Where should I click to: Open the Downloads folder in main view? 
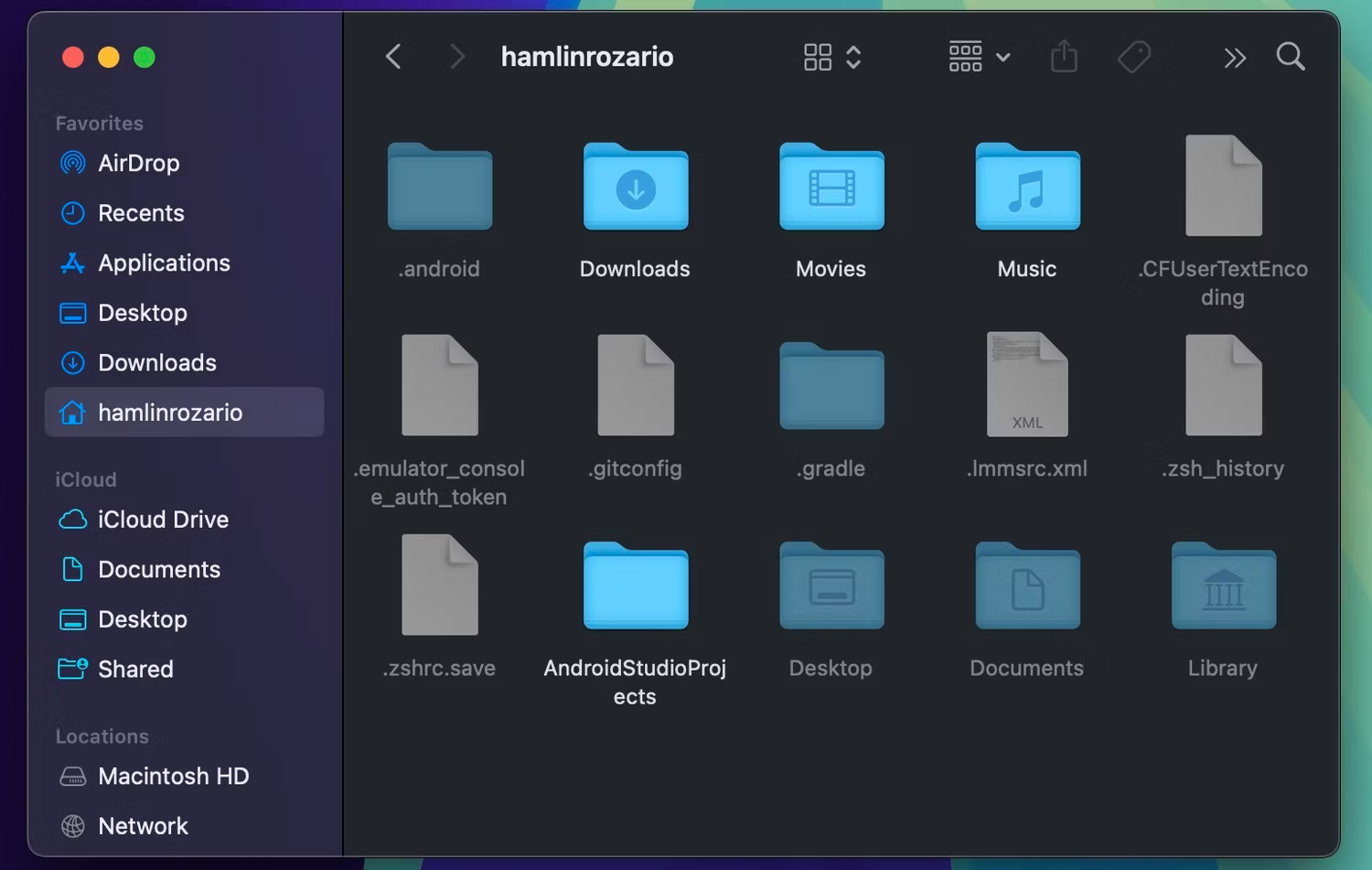(635, 188)
